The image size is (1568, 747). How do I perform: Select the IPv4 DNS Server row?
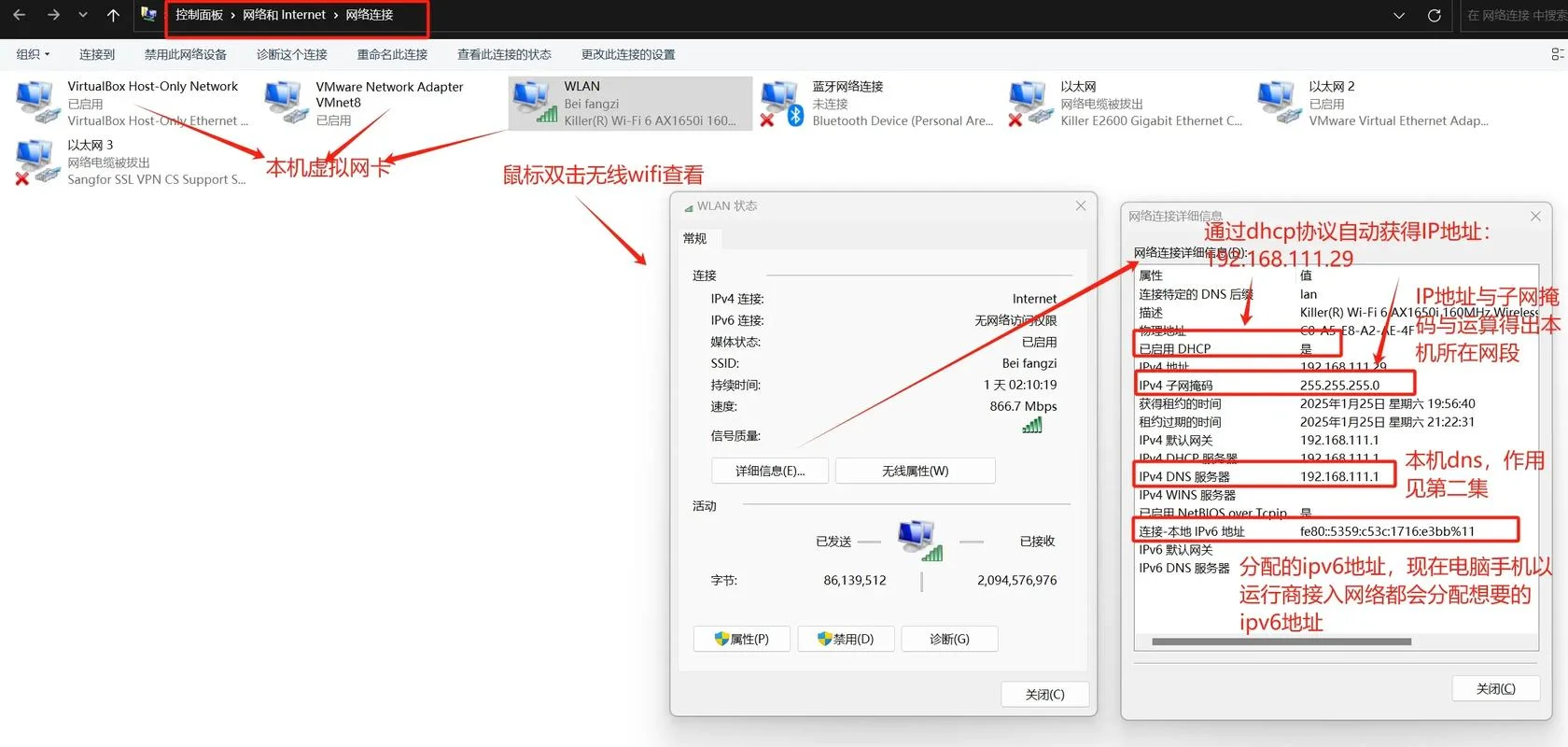tap(1337, 476)
